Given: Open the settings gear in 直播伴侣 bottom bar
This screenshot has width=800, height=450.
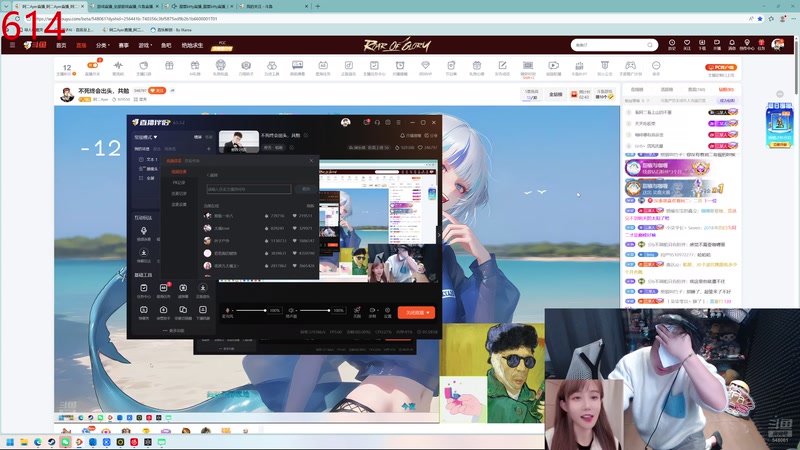Looking at the screenshot, I should [x=388, y=312].
